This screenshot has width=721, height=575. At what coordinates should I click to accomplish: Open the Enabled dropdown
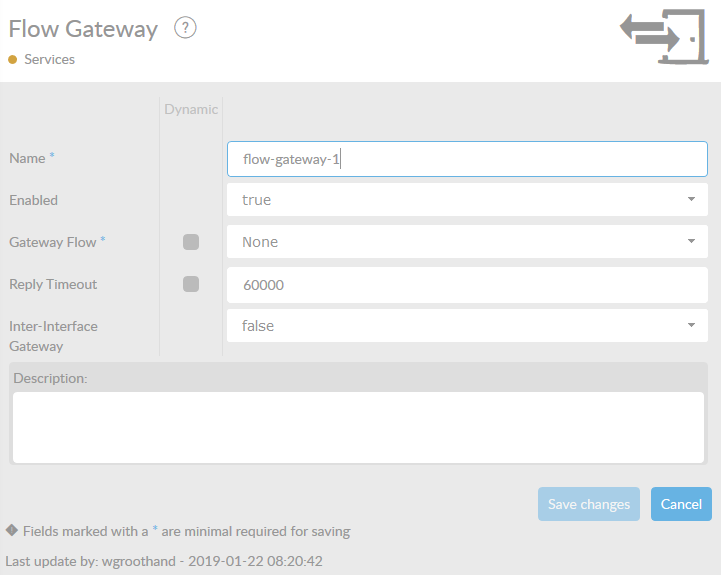click(467, 200)
